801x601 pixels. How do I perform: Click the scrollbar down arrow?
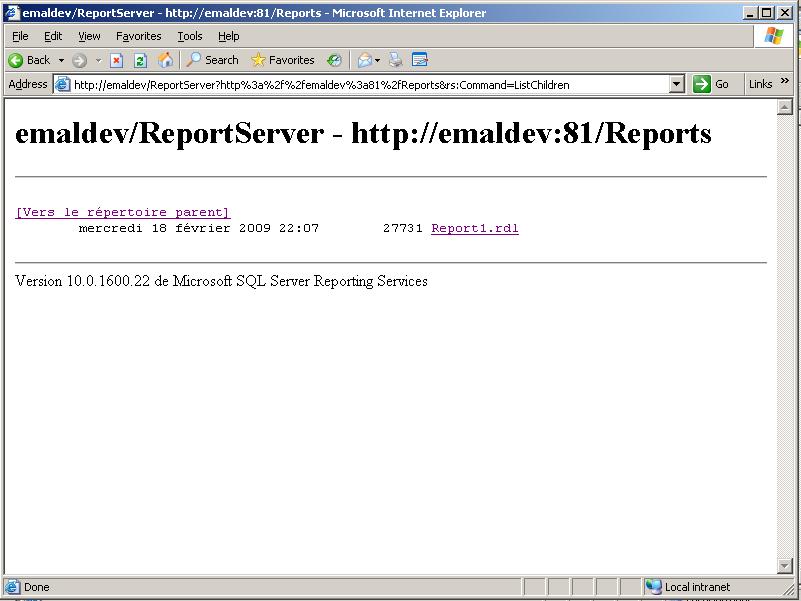[784, 565]
